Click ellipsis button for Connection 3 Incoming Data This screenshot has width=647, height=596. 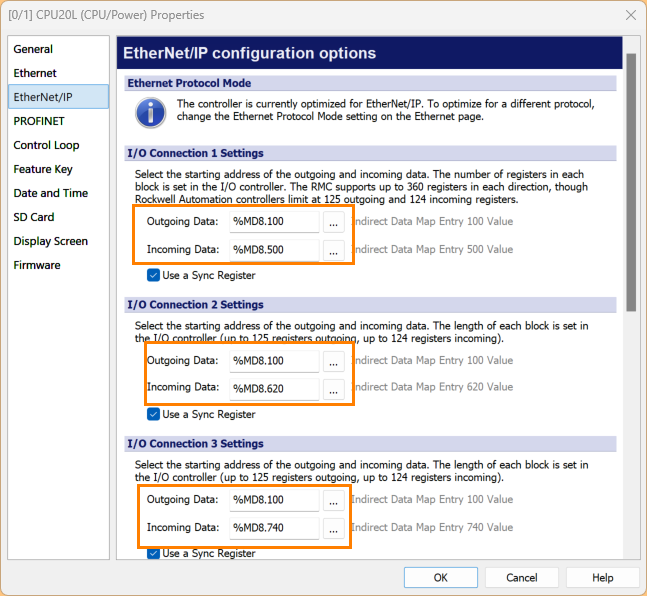tap(334, 528)
